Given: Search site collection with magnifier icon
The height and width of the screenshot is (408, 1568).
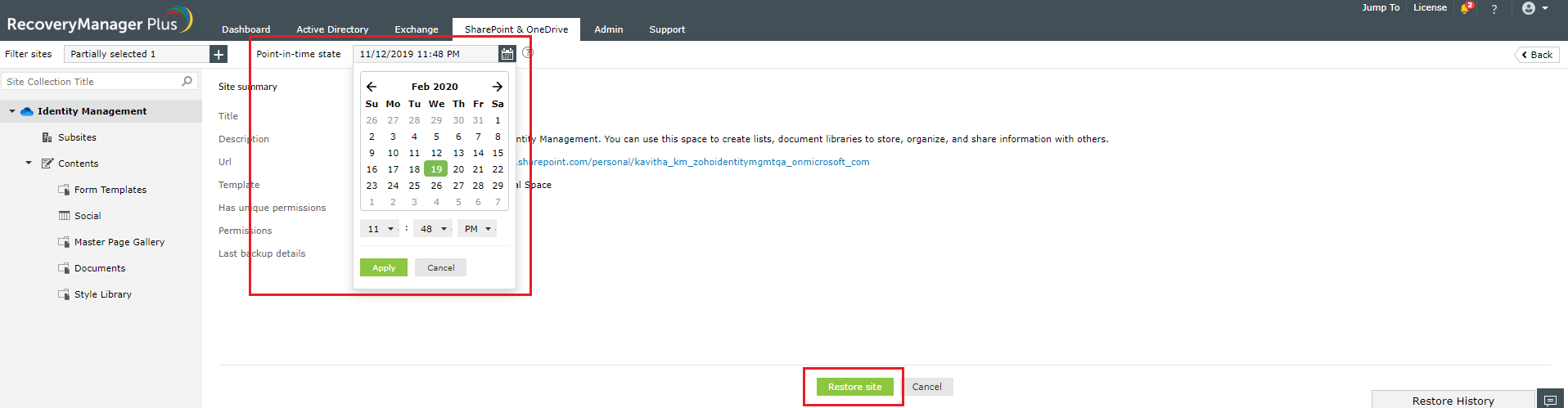Looking at the screenshot, I should click(x=187, y=81).
